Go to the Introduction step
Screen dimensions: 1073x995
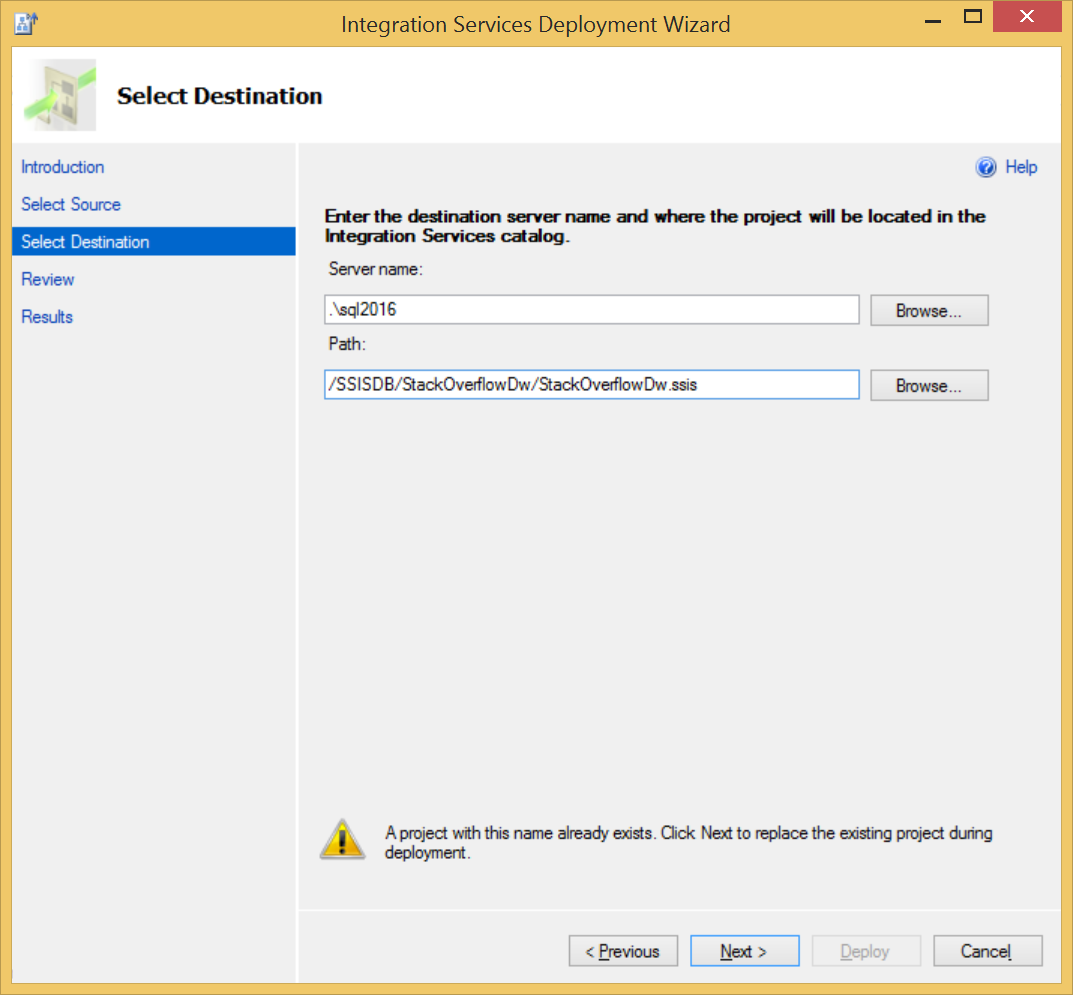(63, 167)
